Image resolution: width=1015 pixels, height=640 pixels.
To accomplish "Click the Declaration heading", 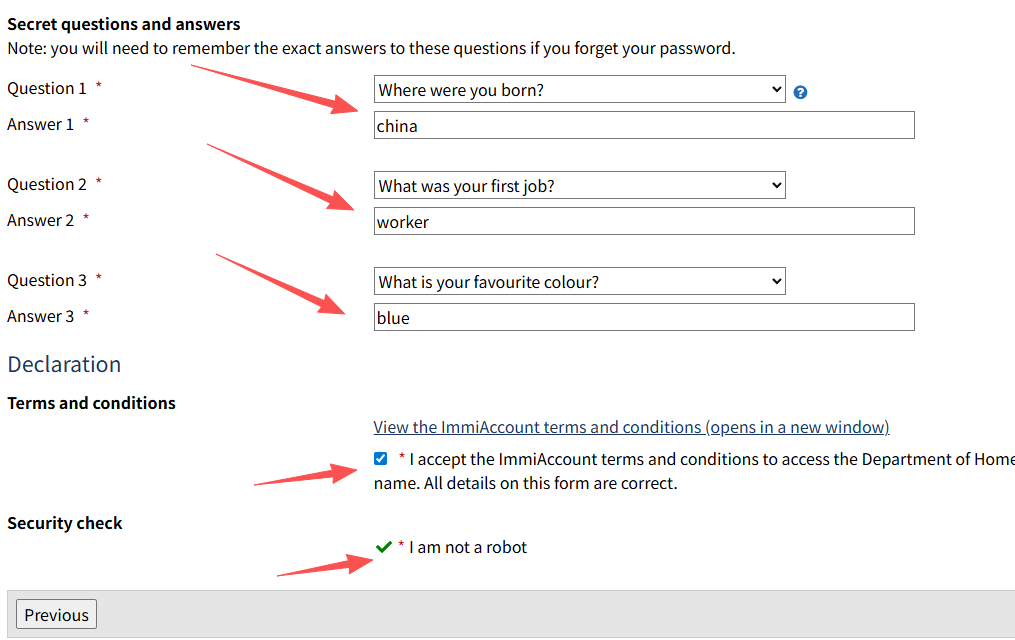I will [64, 364].
